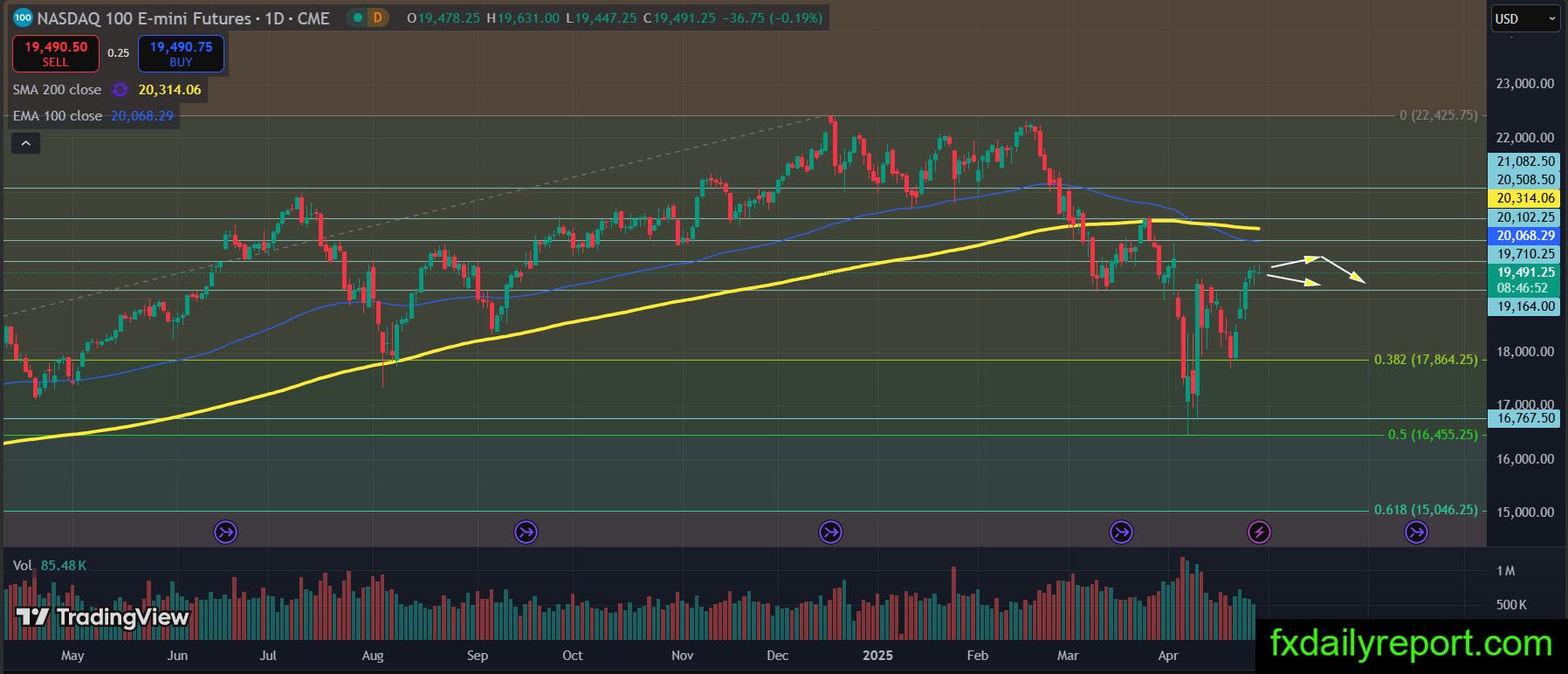Click the 500 K volume scale label
Image resolution: width=1568 pixels, height=674 pixels.
(1511, 605)
